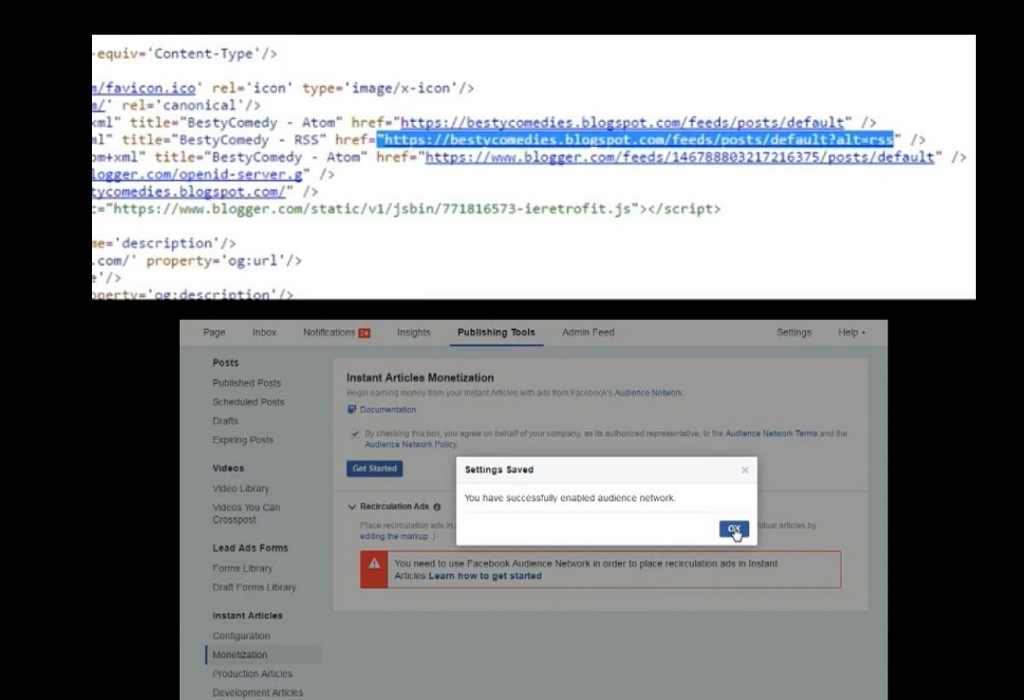Select the Publishing Tools tab

[x=496, y=332]
